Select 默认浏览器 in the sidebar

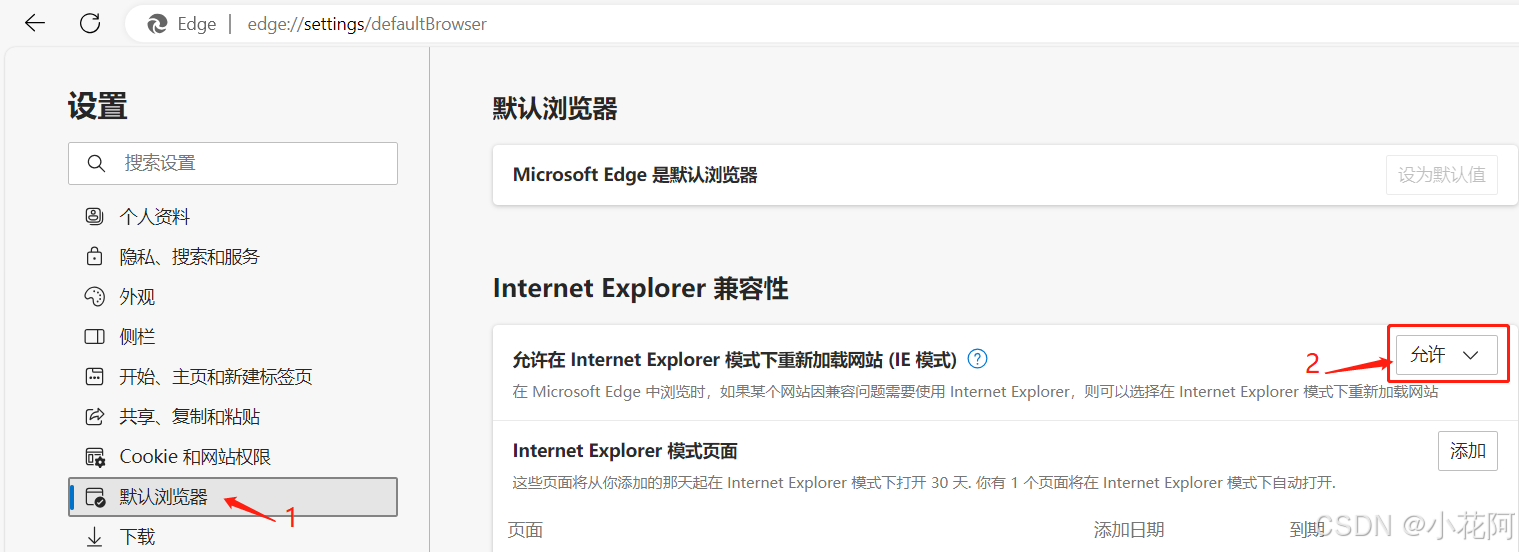(233, 497)
